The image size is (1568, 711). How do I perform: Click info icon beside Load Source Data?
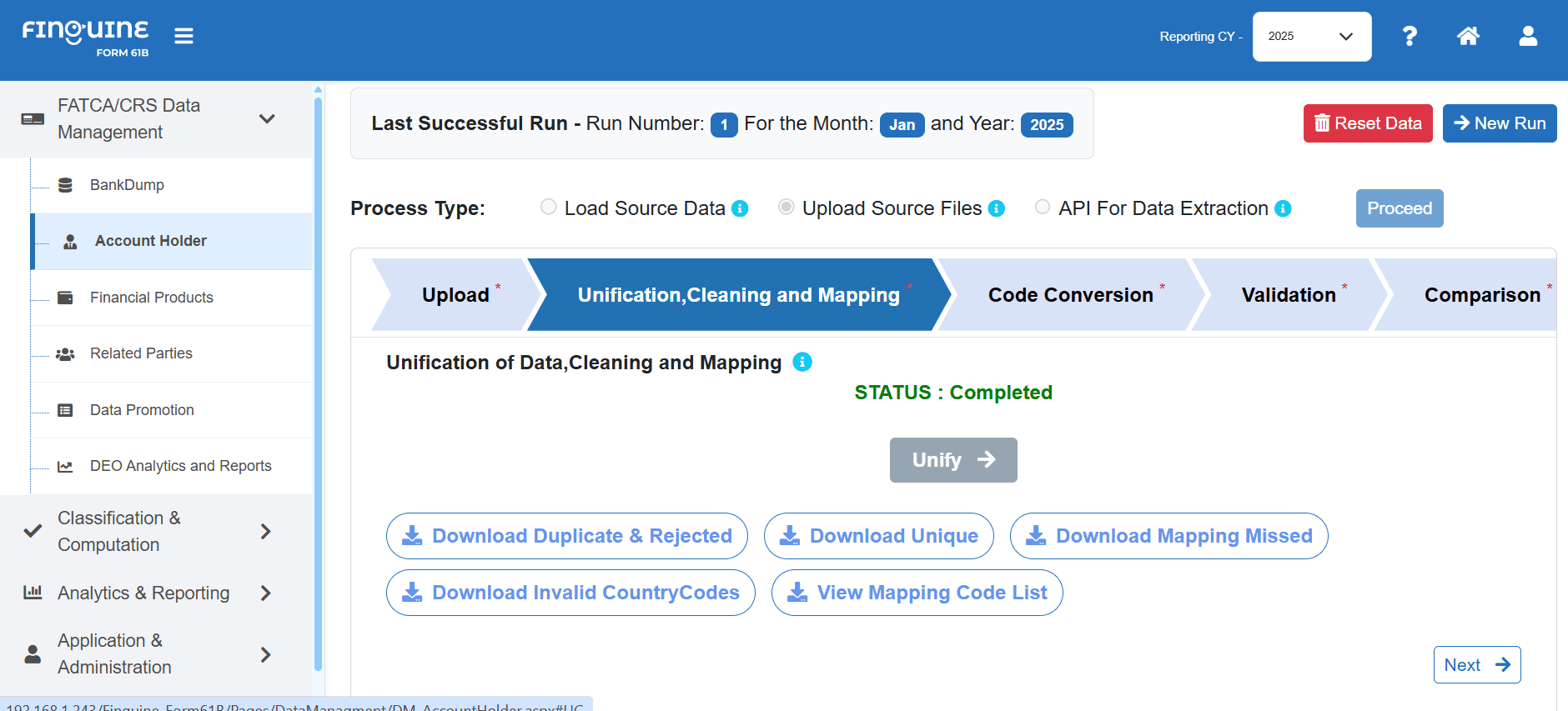pos(740,208)
